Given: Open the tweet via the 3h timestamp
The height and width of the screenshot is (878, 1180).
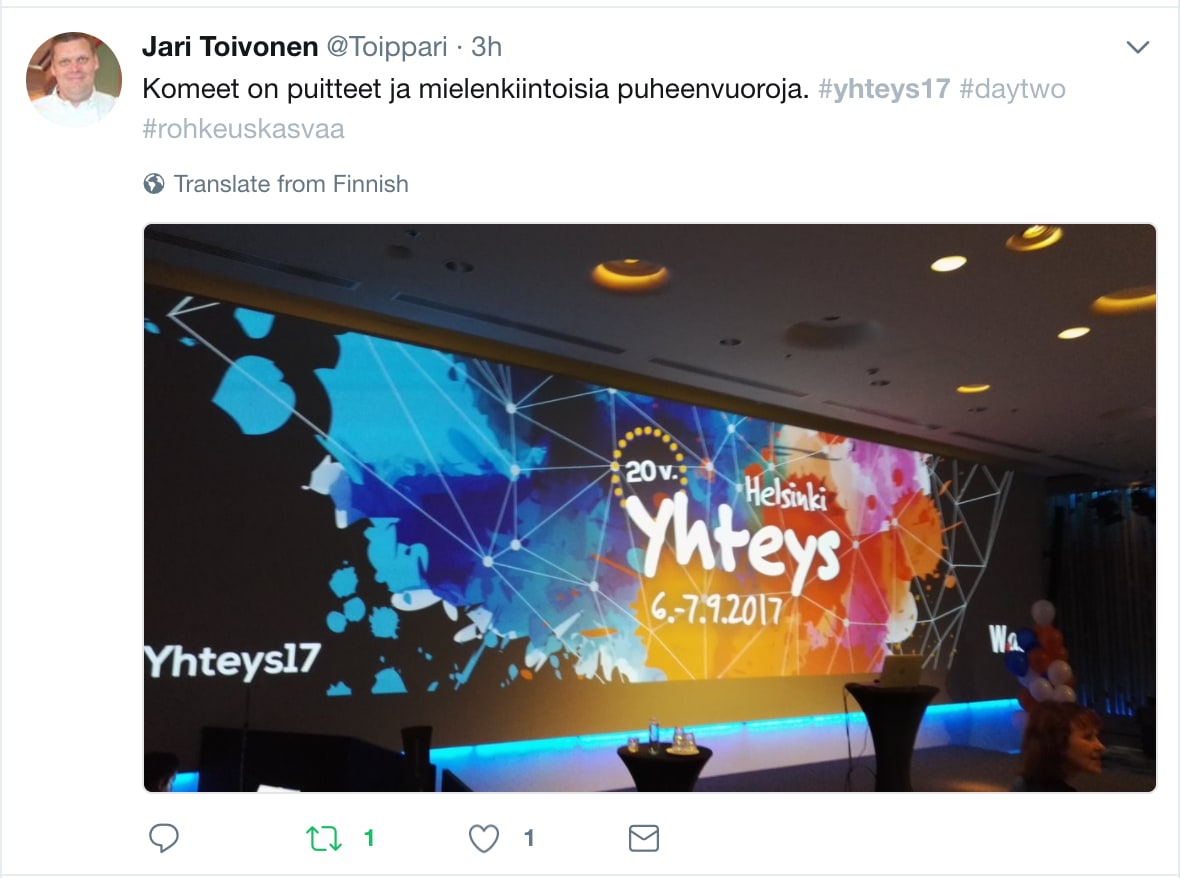Looking at the screenshot, I should [x=486, y=47].
